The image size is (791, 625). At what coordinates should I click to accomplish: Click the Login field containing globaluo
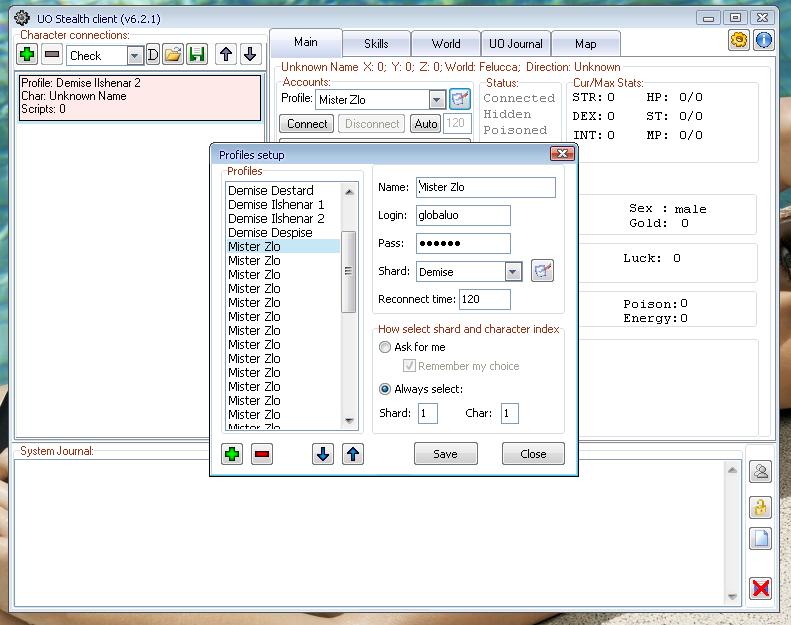tap(463, 215)
